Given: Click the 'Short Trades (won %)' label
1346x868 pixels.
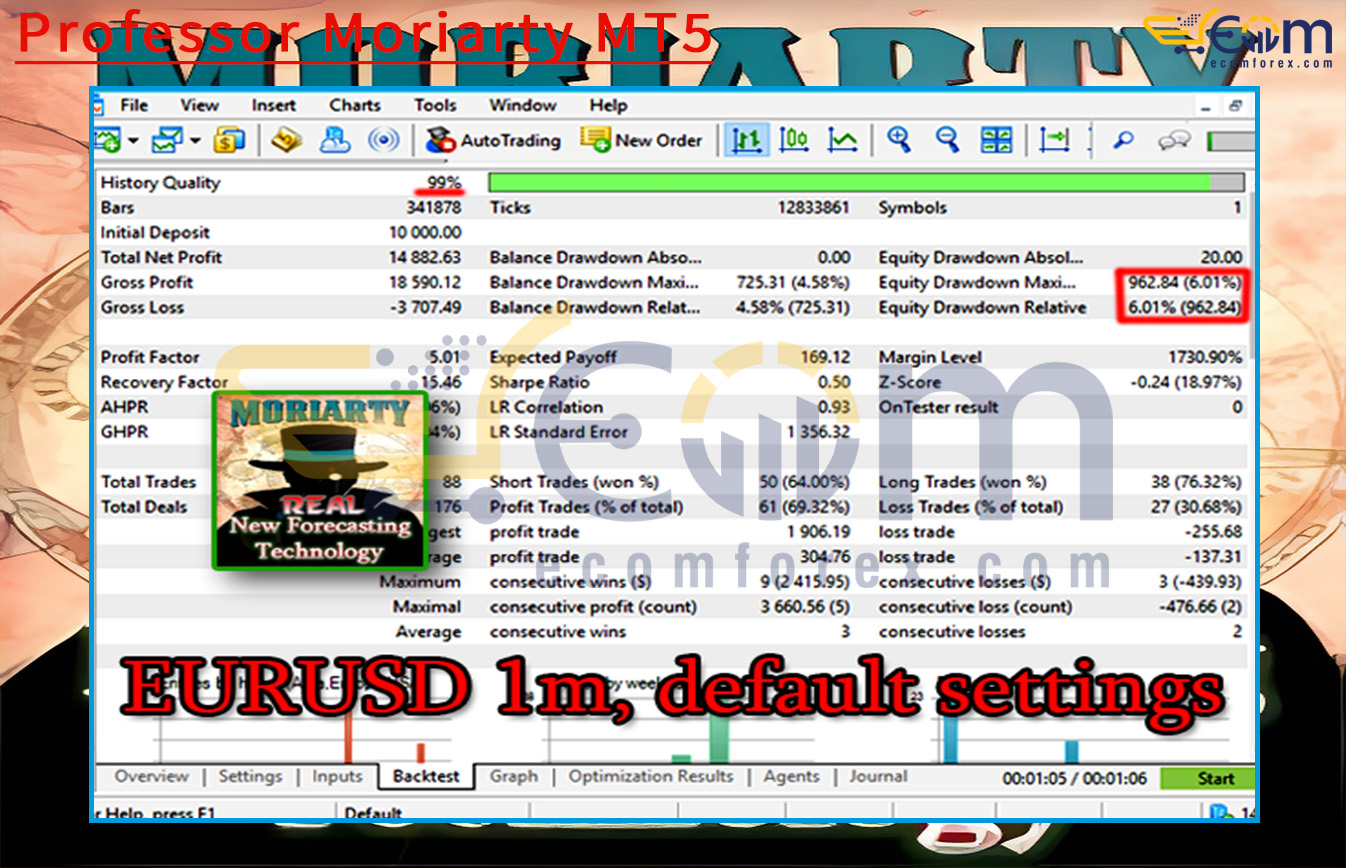Looking at the screenshot, I should 574,482.
